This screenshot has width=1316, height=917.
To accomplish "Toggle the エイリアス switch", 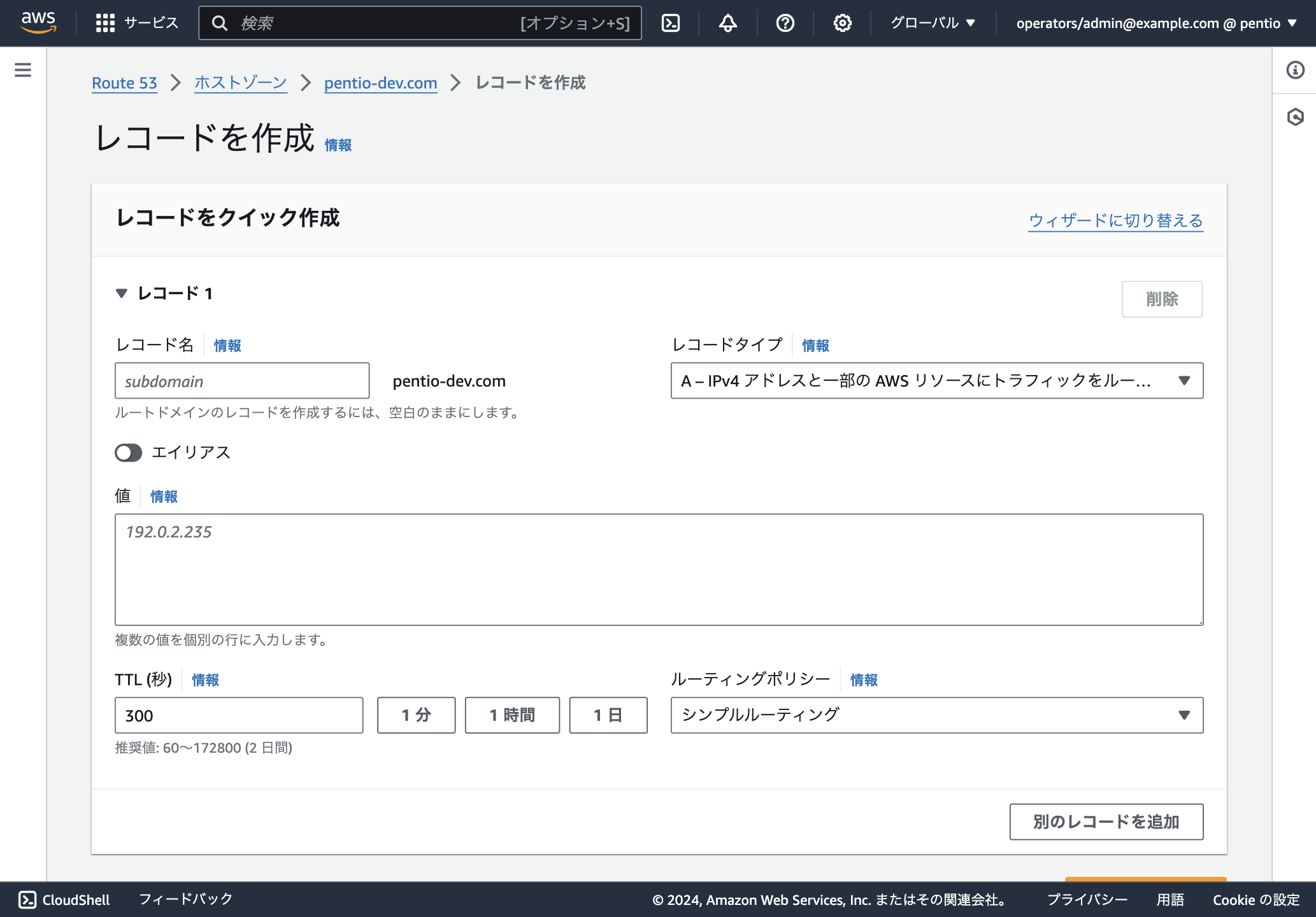I will coord(128,453).
